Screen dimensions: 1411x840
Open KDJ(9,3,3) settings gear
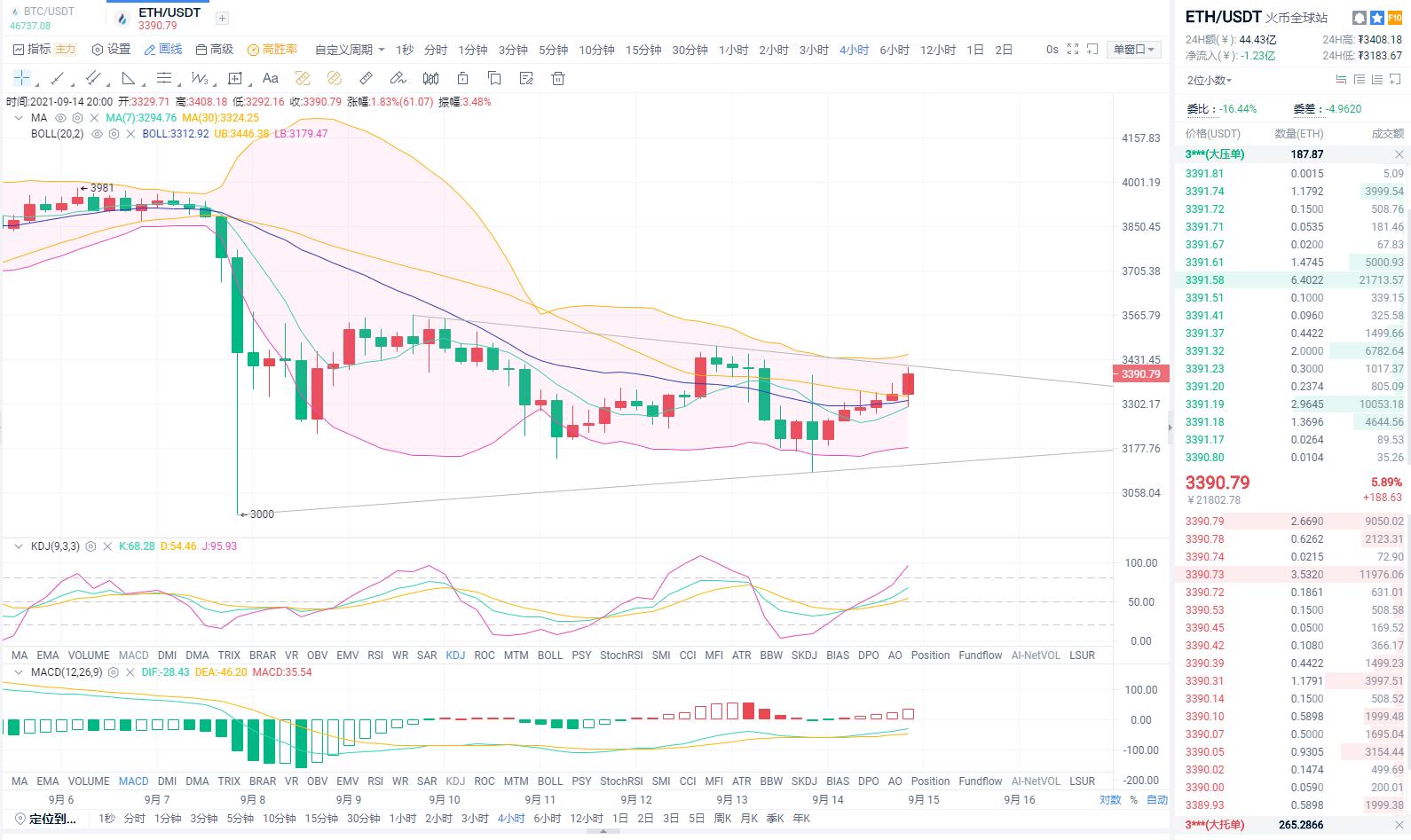90,546
